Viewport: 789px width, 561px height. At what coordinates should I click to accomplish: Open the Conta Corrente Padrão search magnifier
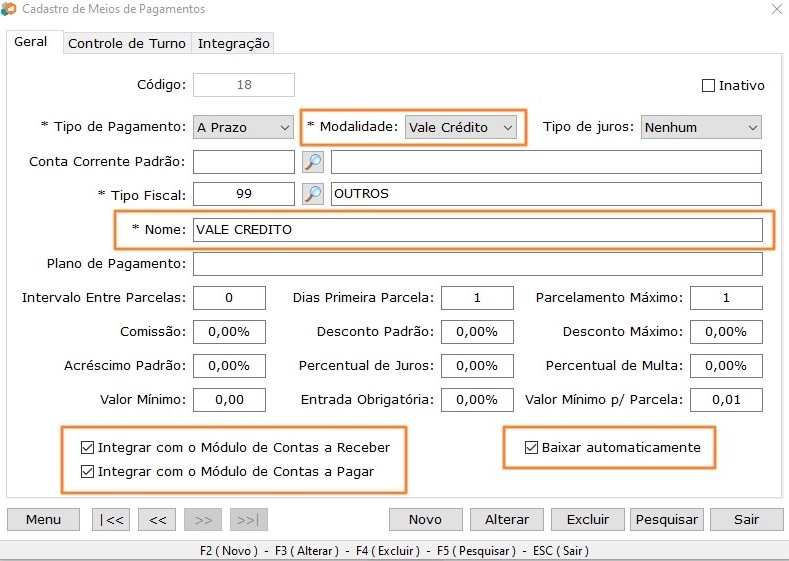[313, 162]
